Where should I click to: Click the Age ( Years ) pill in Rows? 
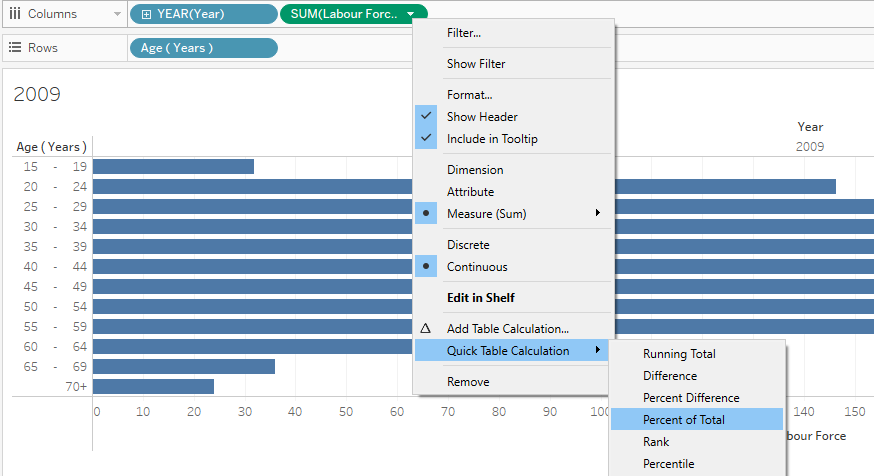point(203,48)
